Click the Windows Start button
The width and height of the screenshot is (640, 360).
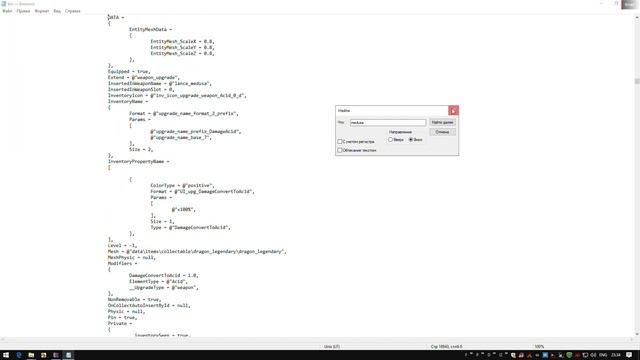pos(6,355)
